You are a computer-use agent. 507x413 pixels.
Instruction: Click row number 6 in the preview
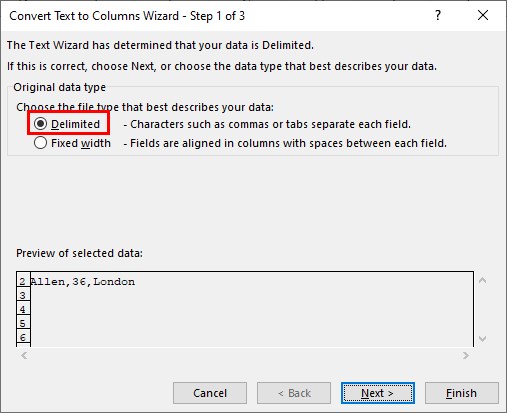(x=23, y=337)
